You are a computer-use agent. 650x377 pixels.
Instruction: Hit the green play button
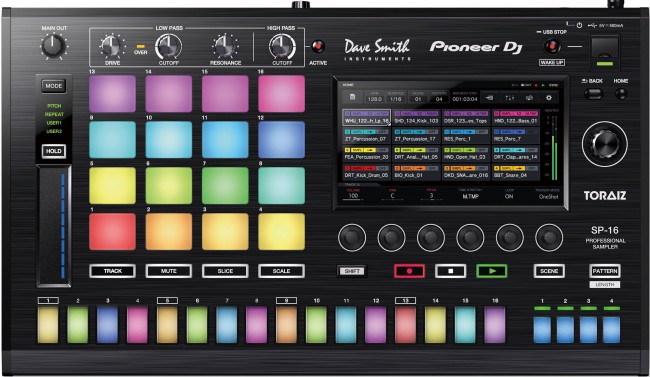[492, 271]
